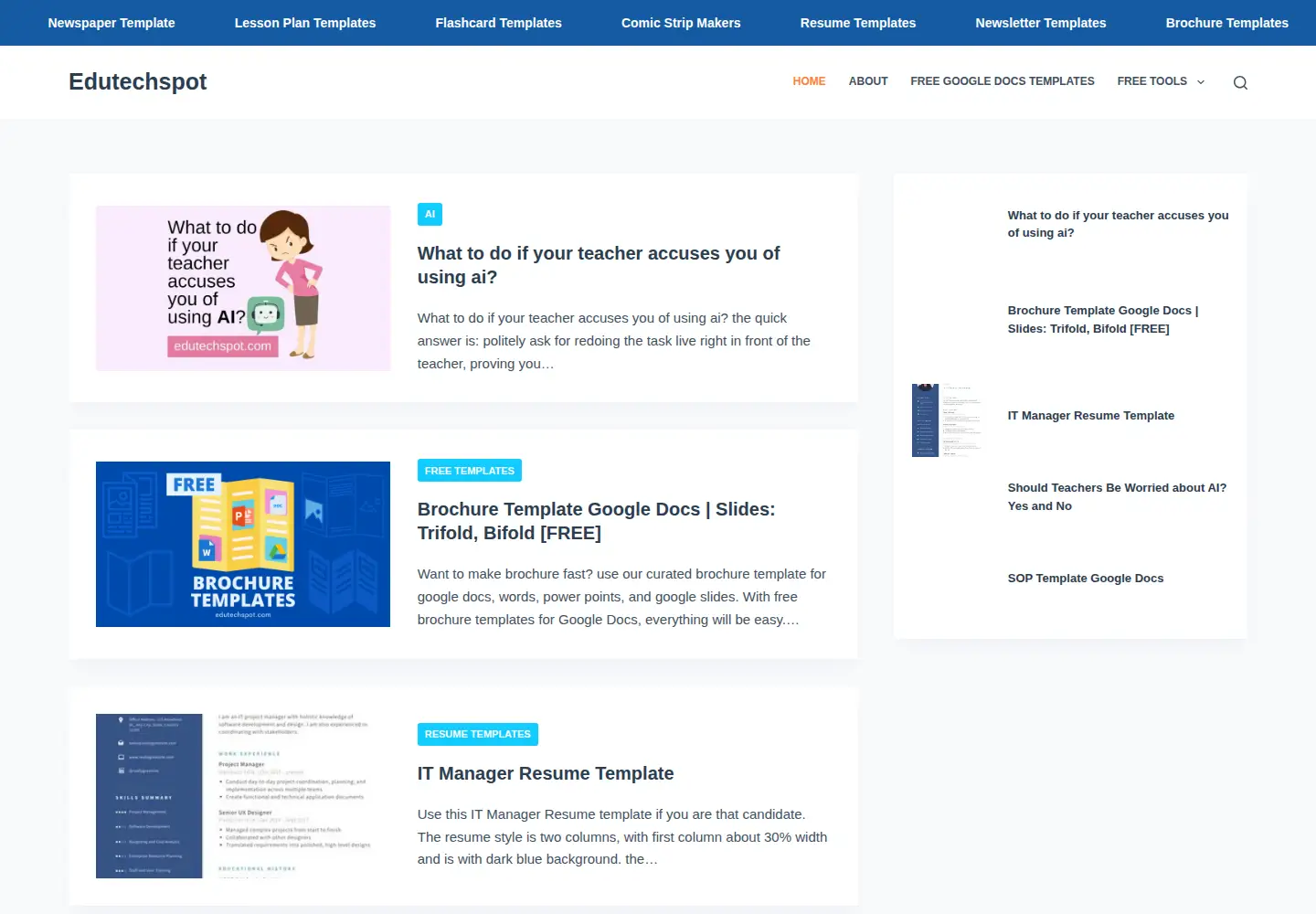Open SOP Template Google Docs sidebar link
Screen dimensions: 1316x914
[1086, 579]
